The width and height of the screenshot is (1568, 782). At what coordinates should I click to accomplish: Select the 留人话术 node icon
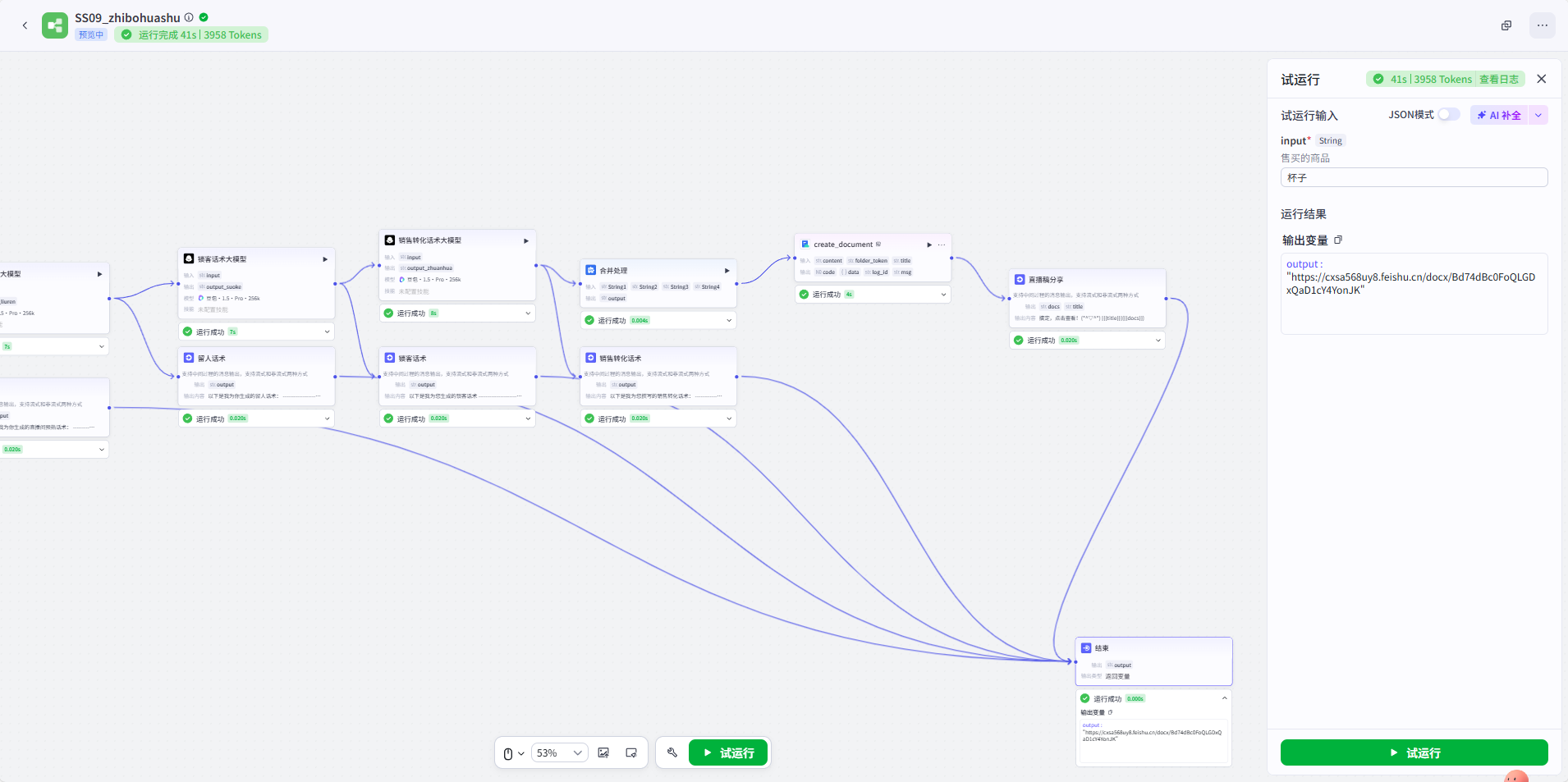(189, 358)
